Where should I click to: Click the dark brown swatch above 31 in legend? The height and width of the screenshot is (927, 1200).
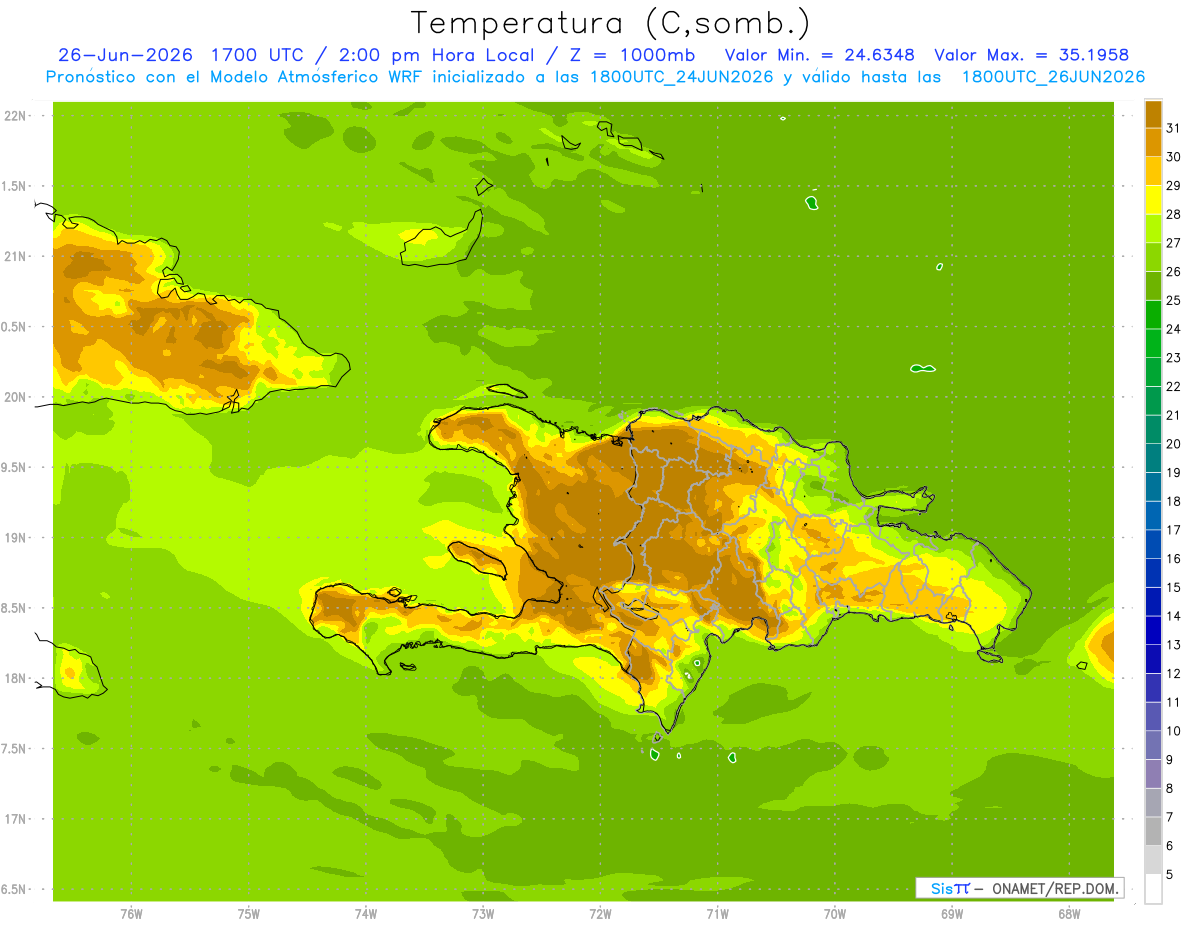point(1153,113)
